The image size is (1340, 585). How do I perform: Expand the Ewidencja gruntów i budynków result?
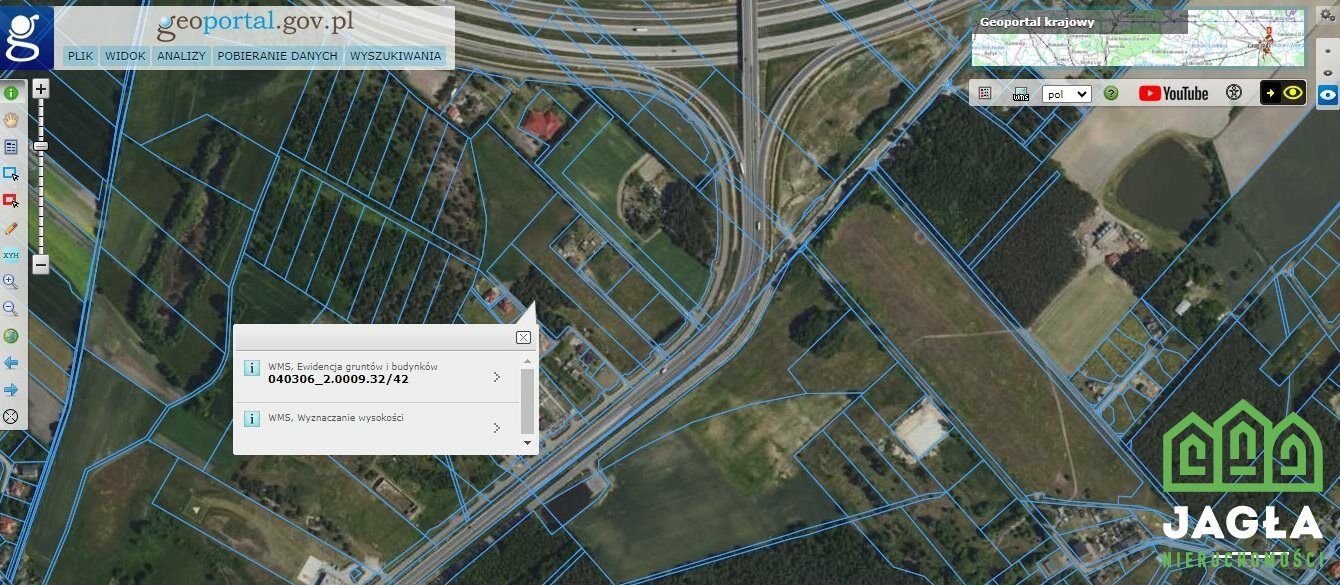378,376
